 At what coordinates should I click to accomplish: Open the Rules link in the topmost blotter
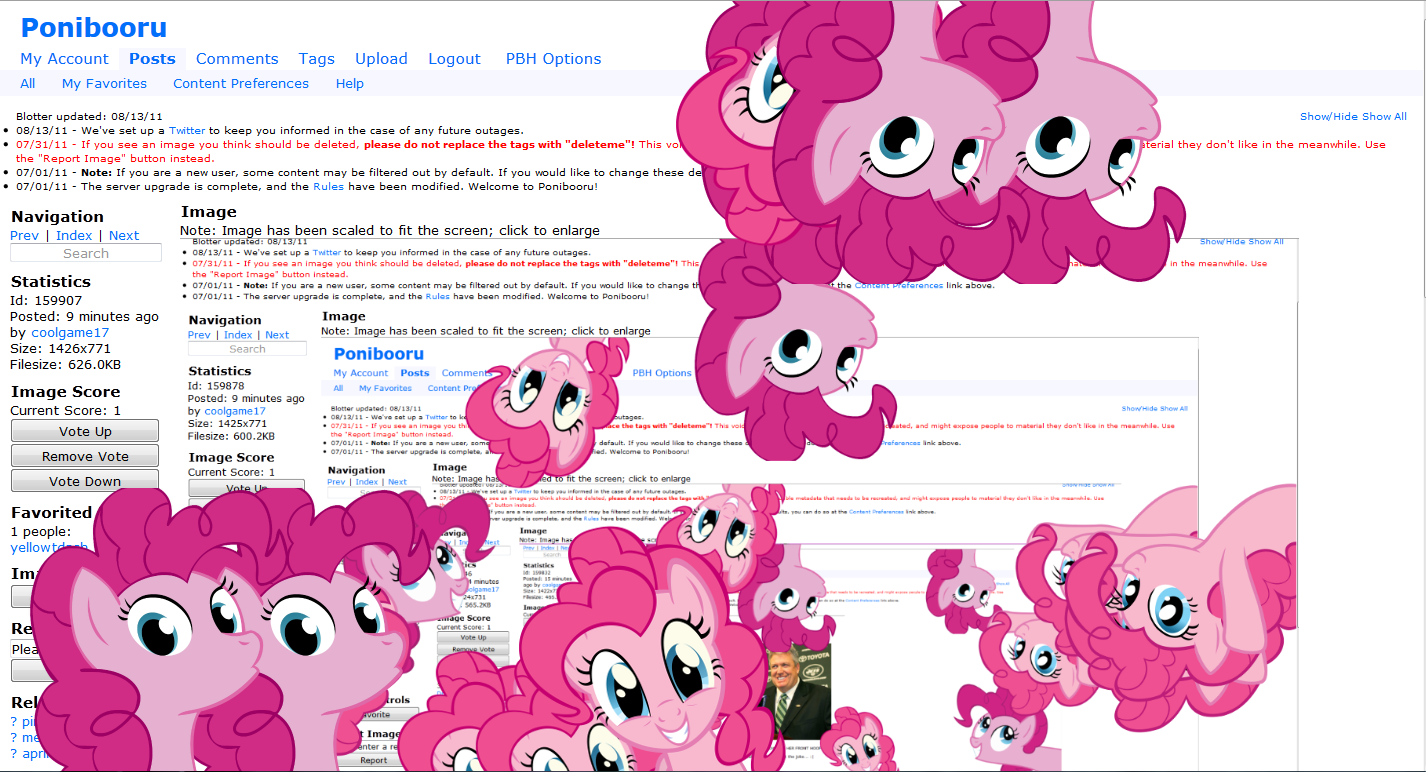[x=326, y=187]
